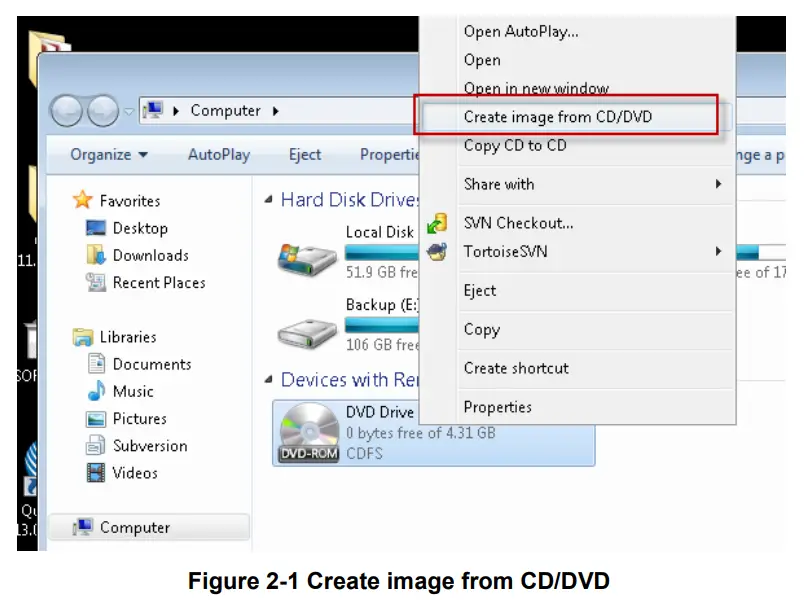Screen dimensions: 809x600
Task: Select Open in new window
Action: (536, 88)
